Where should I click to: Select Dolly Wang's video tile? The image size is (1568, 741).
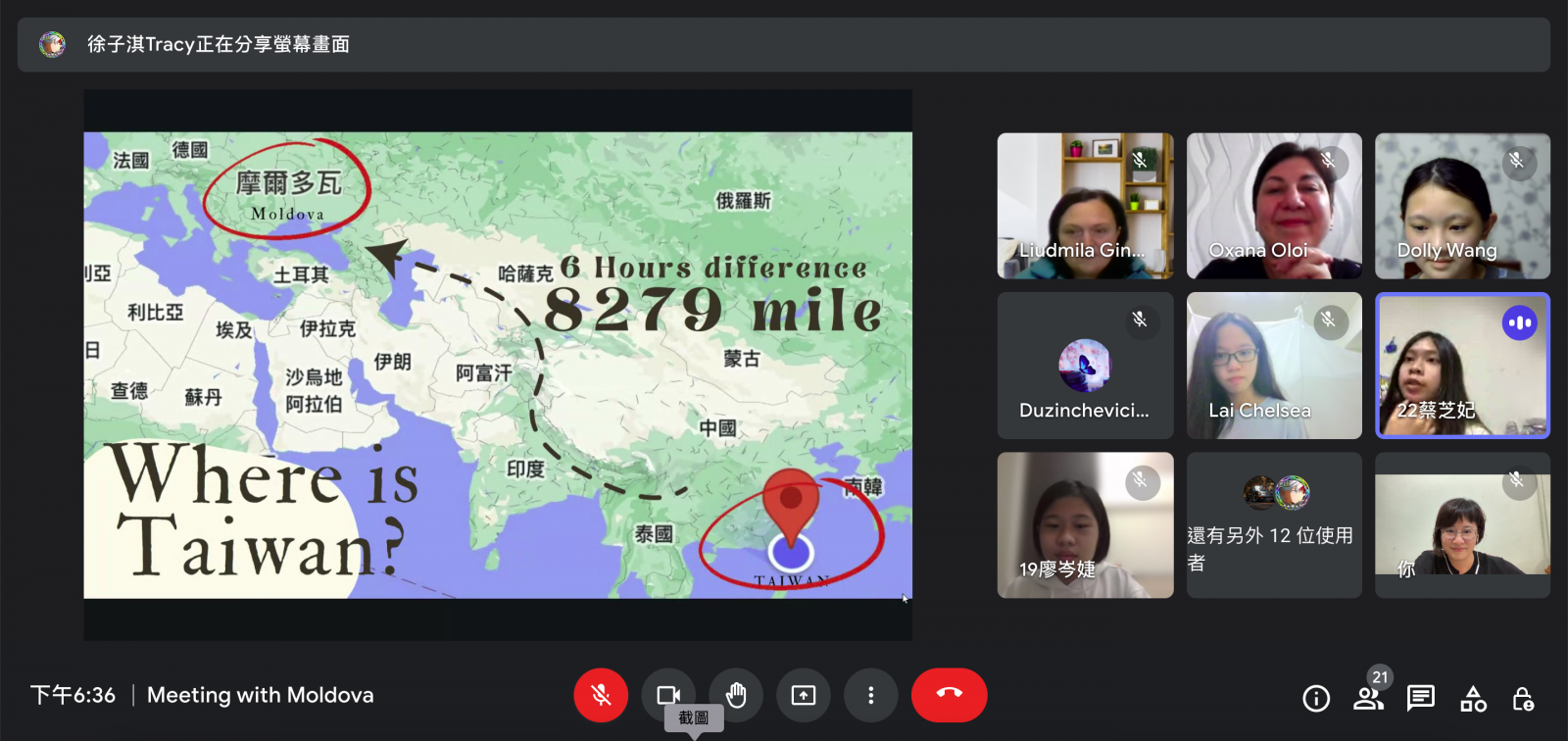1462,206
